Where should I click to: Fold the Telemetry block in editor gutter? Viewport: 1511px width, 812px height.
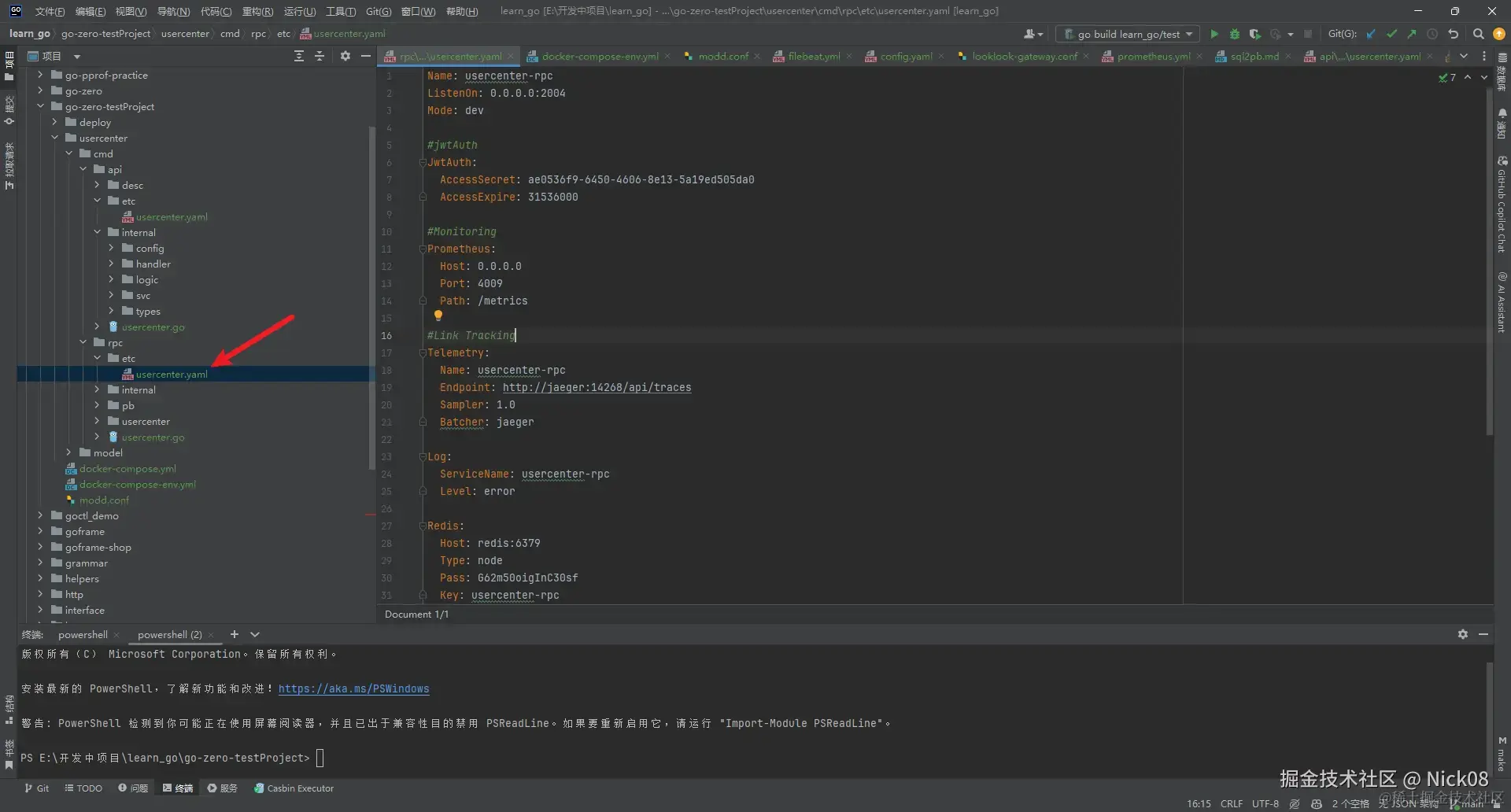(x=423, y=353)
